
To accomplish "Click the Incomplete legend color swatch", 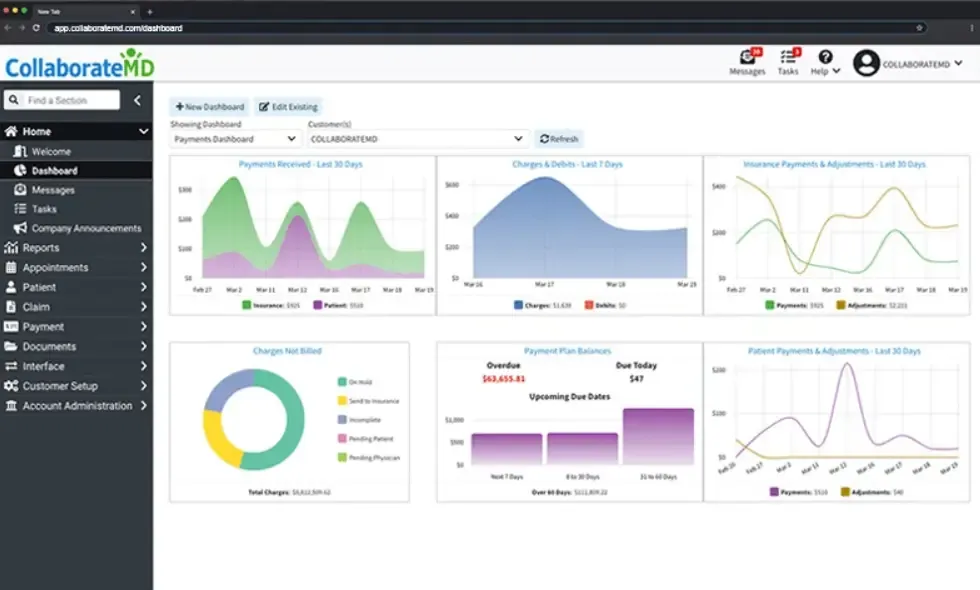I will pos(342,419).
